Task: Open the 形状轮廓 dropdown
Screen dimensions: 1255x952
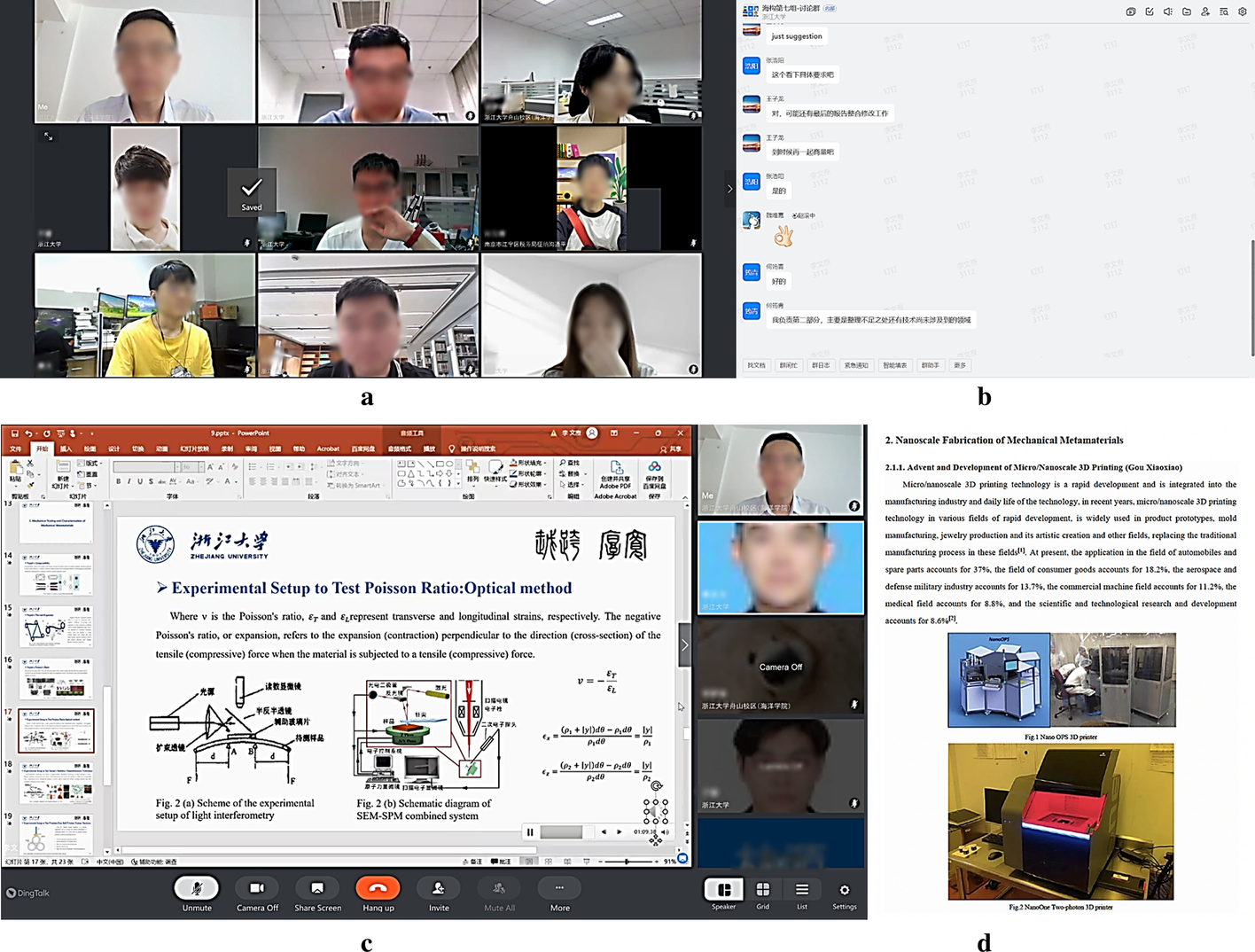Action: [527, 473]
